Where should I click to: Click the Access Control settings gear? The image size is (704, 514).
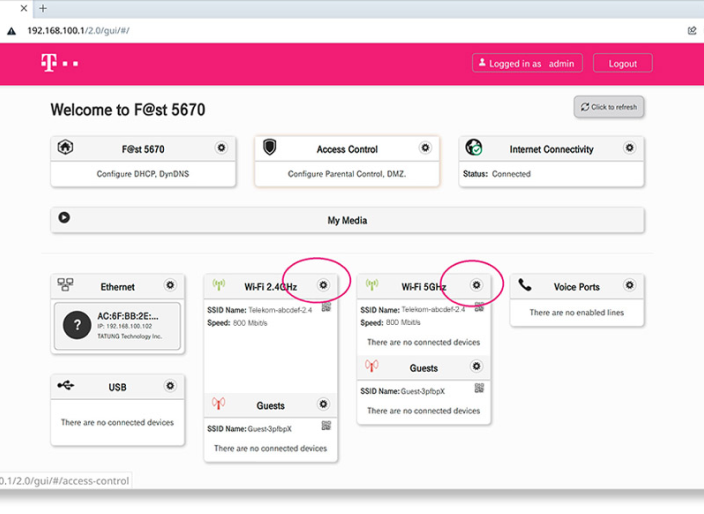[x=425, y=148]
